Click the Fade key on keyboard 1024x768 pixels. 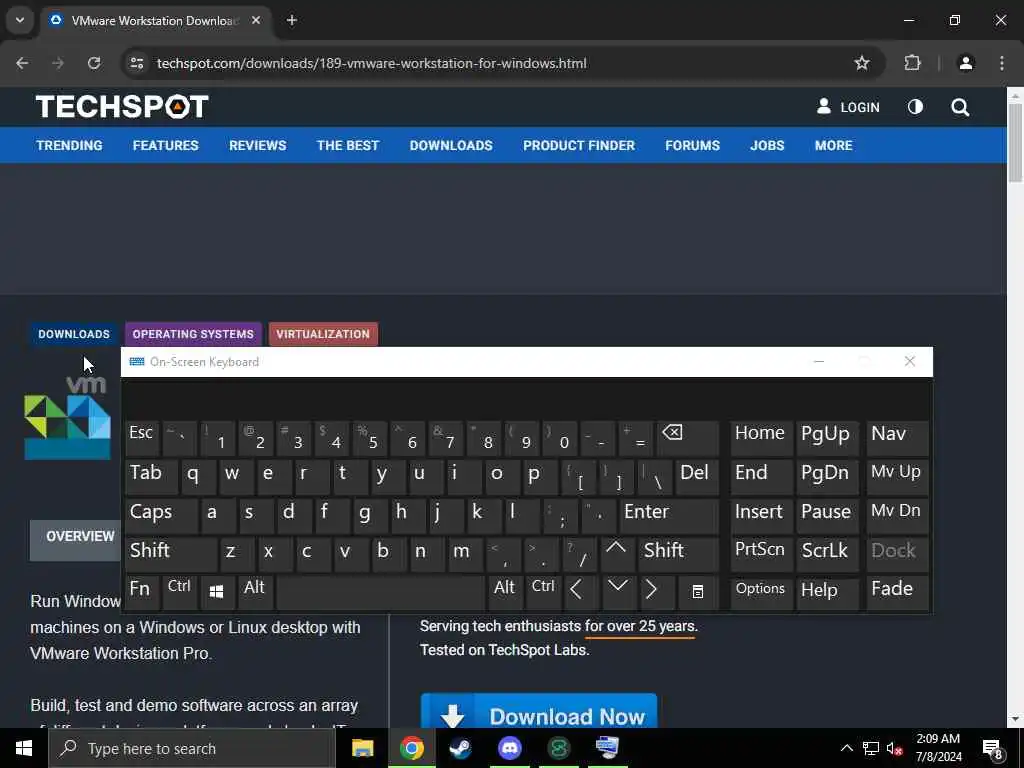pyautogui.click(x=897, y=592)
